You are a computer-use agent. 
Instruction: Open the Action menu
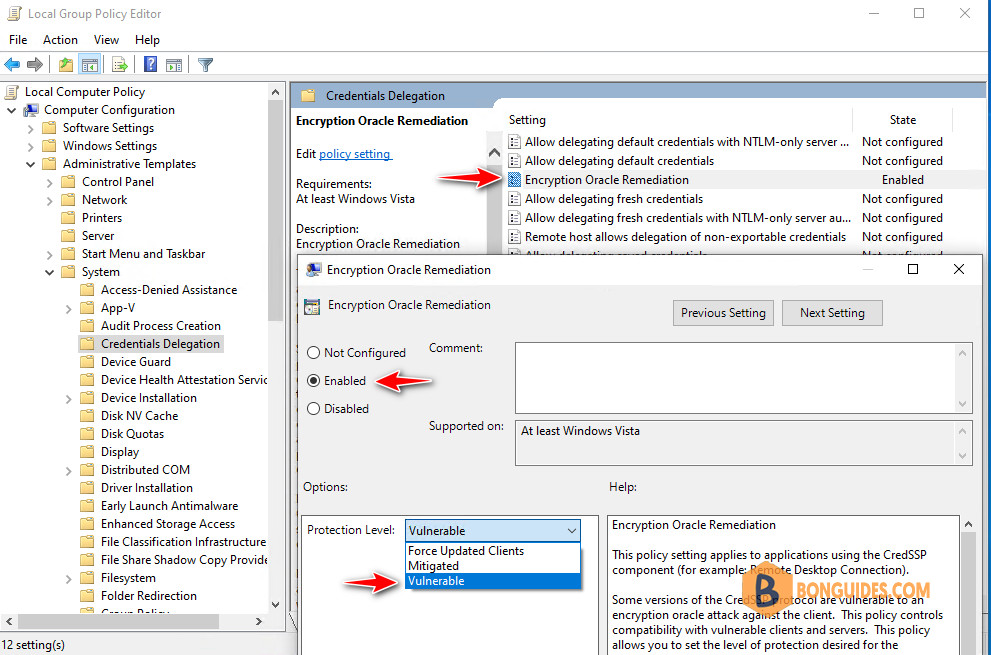(x=60, y=40)
